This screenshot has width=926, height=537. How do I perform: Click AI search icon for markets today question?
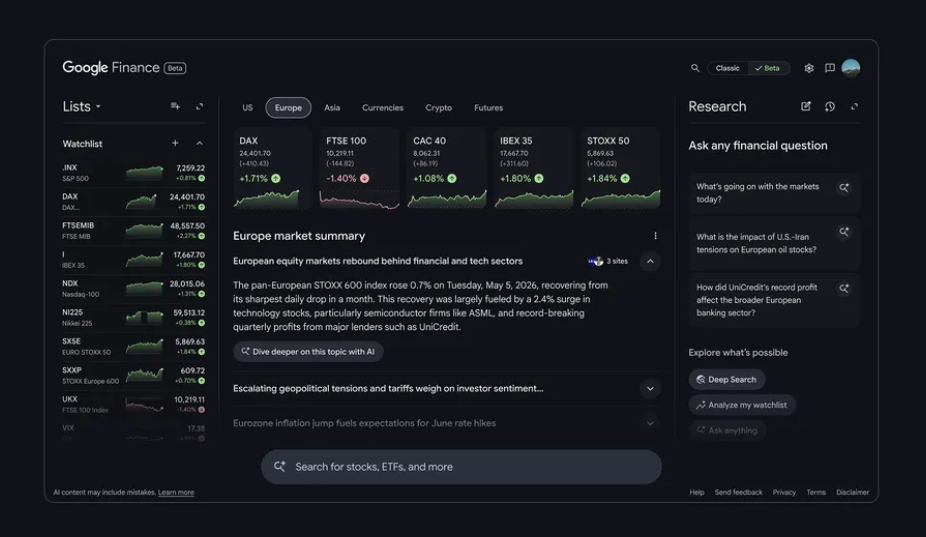844,188
